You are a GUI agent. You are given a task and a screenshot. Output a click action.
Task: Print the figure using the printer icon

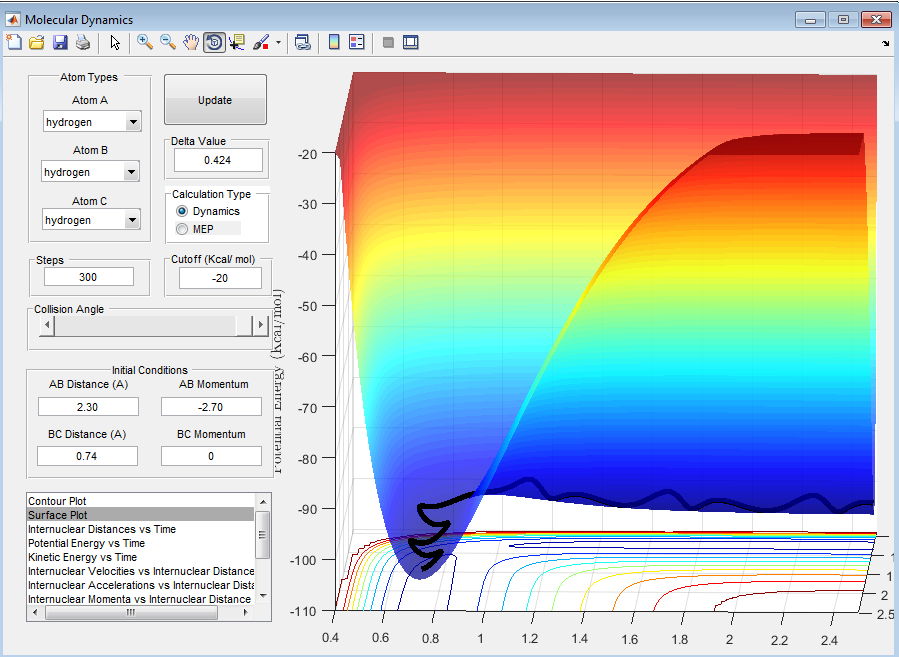(83, 42)
